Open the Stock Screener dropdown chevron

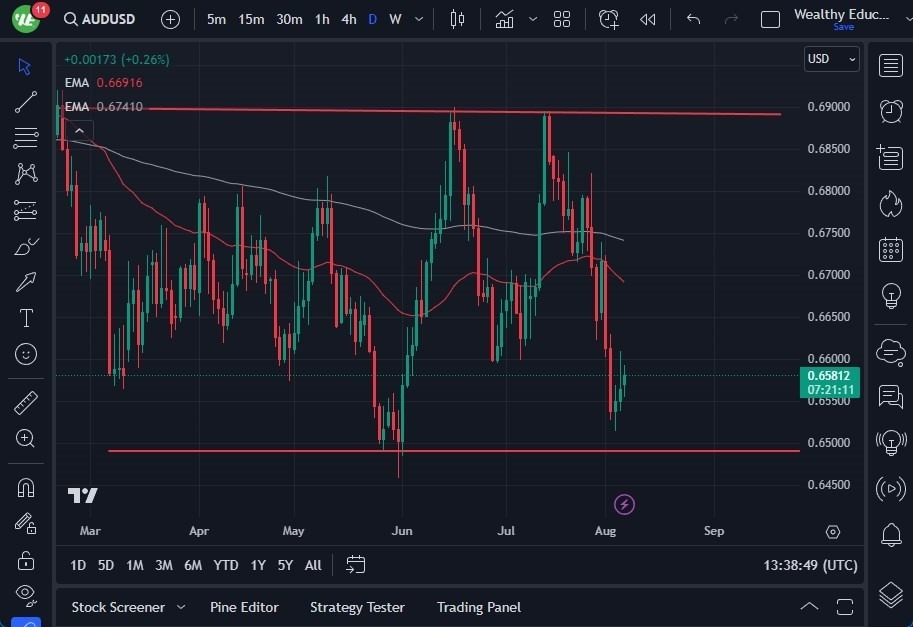(x=181, y=607)
